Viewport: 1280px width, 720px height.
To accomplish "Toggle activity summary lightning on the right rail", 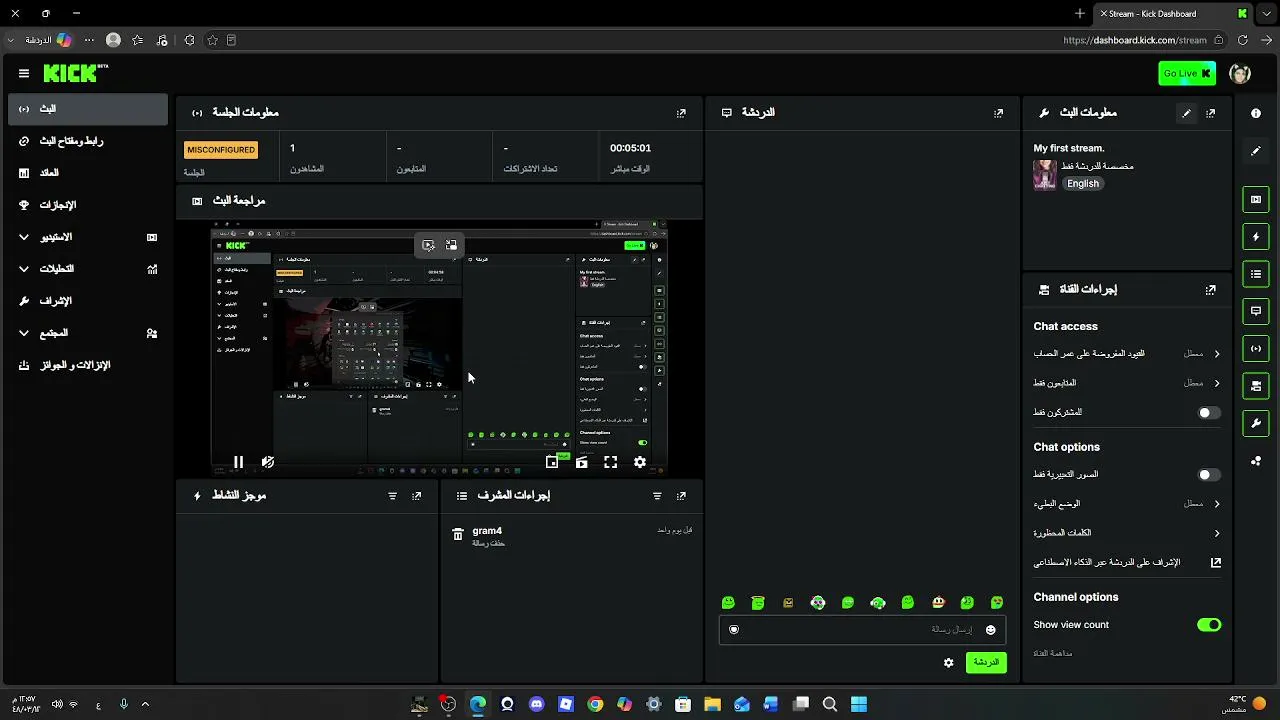I will pos(1256,237).
